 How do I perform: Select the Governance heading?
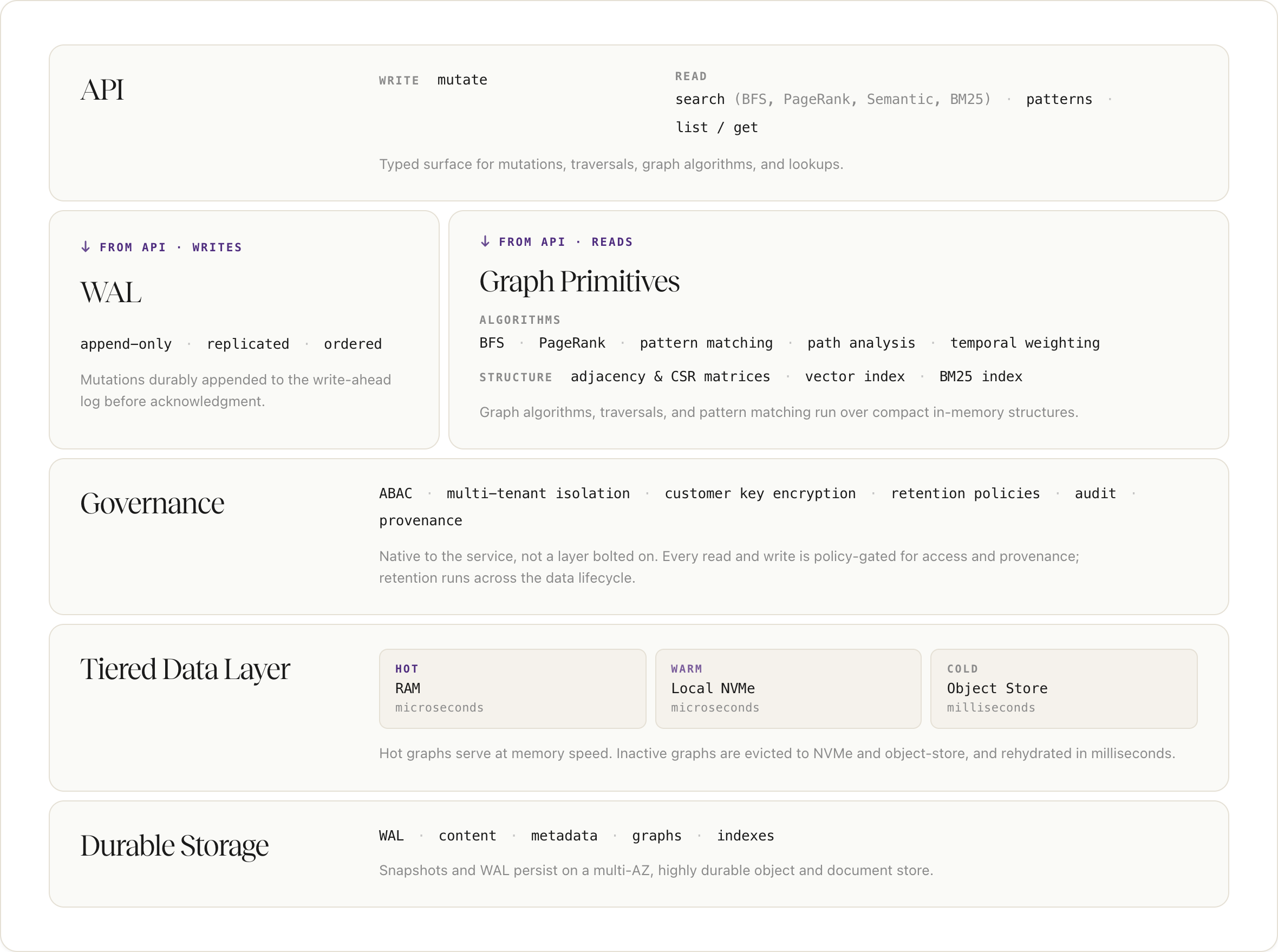click(x=152, y=504)
